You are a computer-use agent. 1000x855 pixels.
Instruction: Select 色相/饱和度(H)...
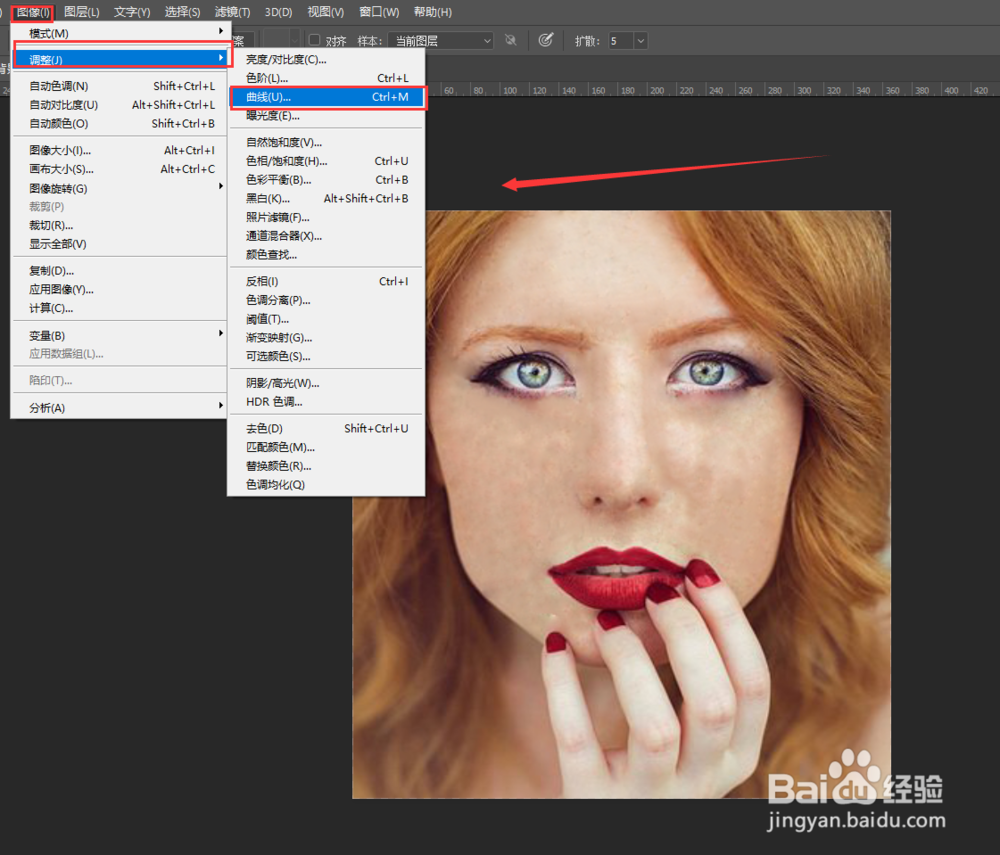click(x=327, y=161)
